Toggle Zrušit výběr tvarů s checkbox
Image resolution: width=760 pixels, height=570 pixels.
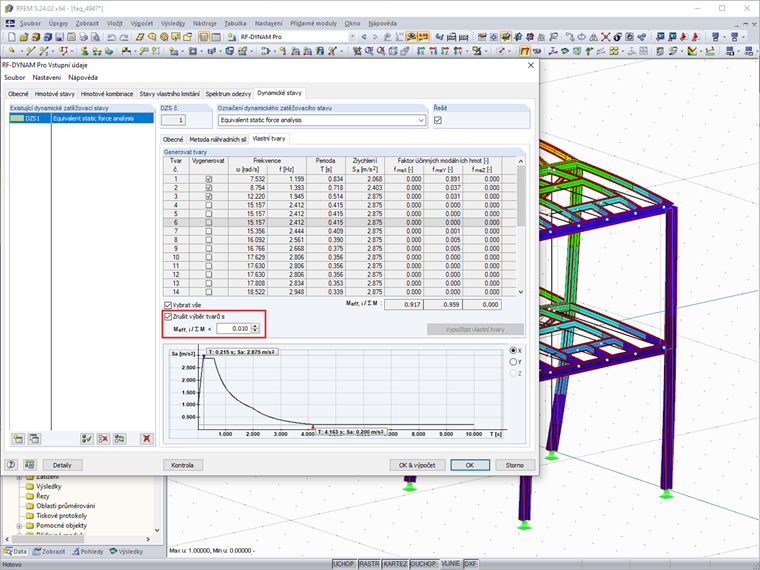(x=168, y=317)
